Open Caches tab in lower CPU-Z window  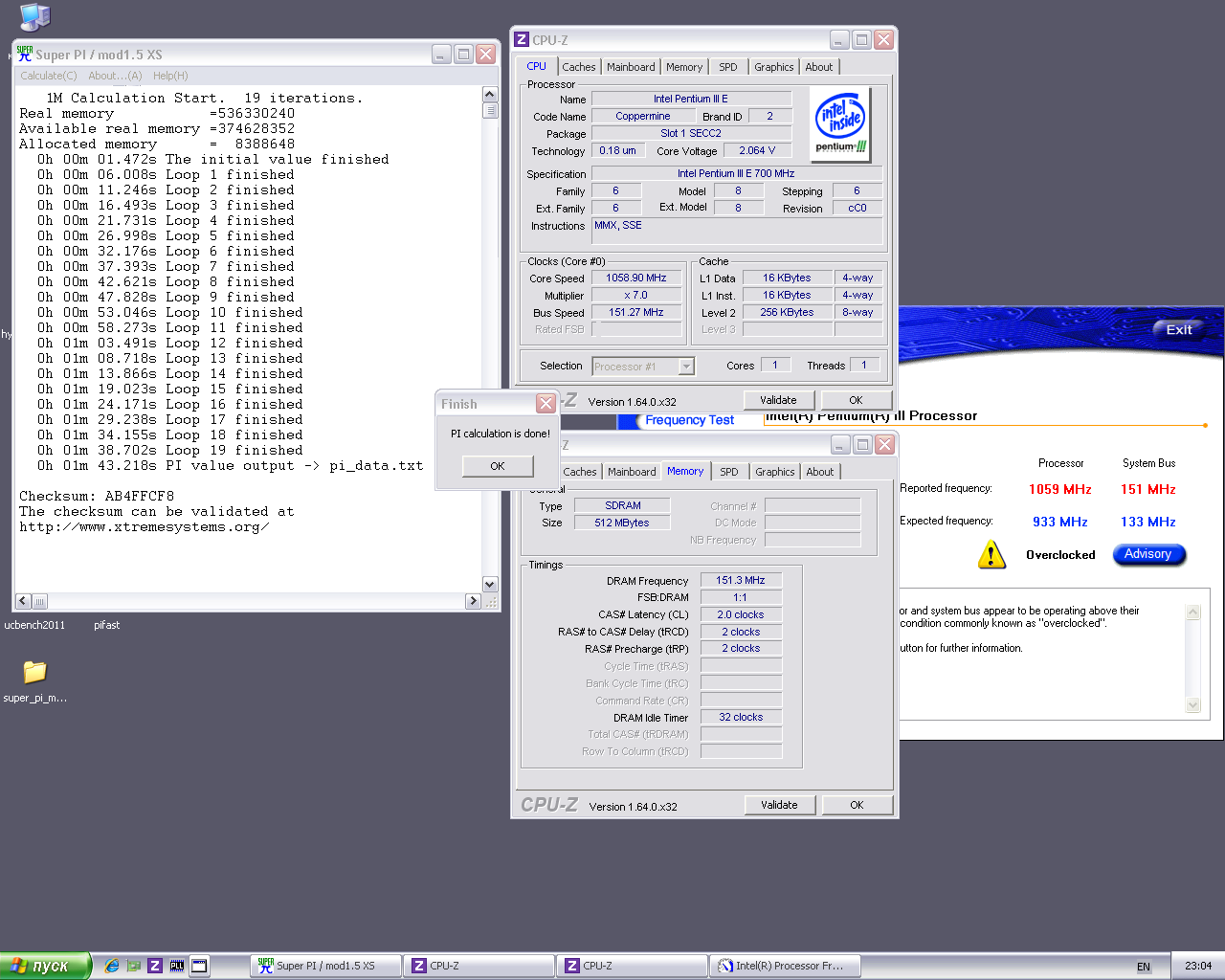coord(580,472)
